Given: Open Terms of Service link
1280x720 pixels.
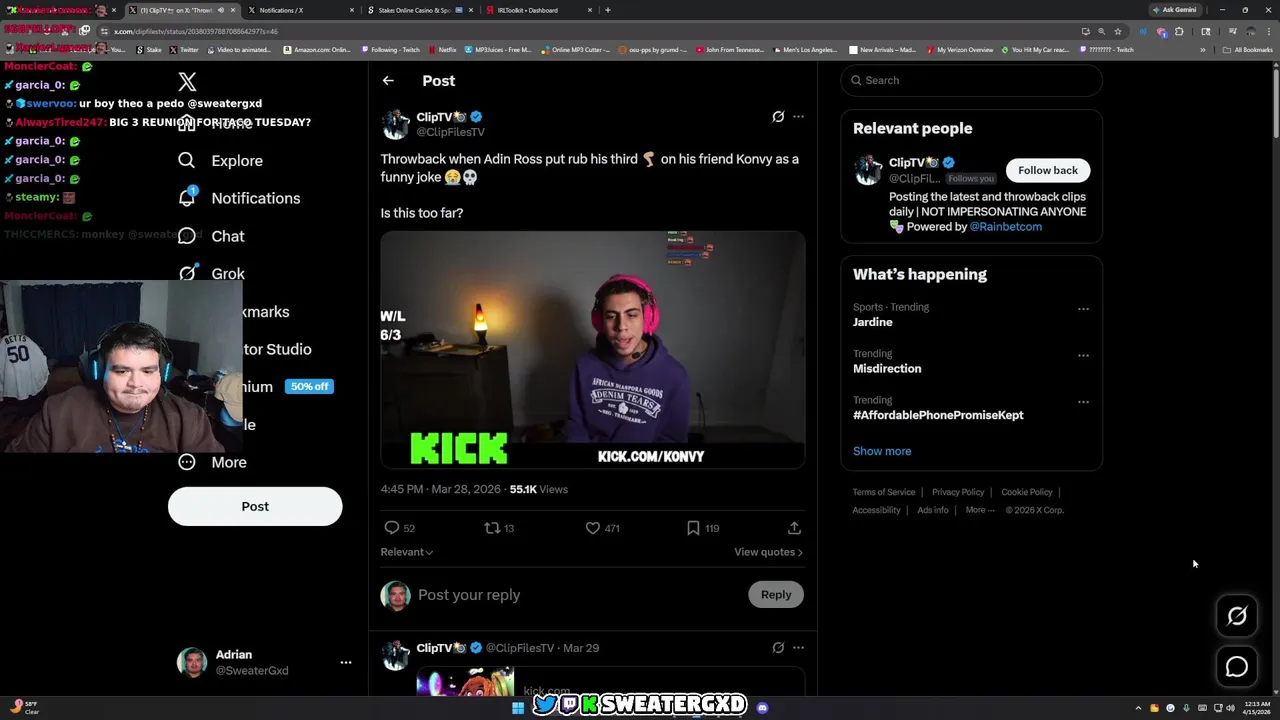Looking at the screenshot, I should [x=884, y=492].
